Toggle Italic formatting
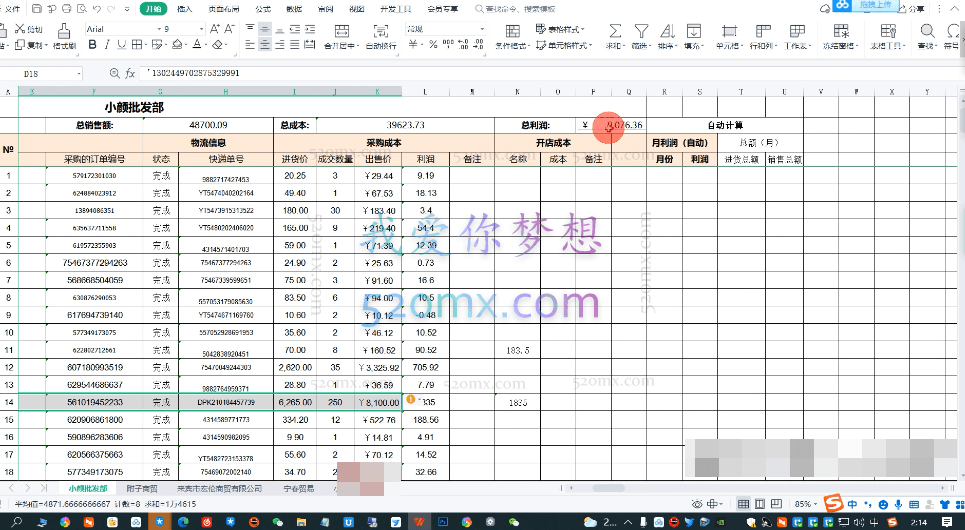 [x=107, y=44]
